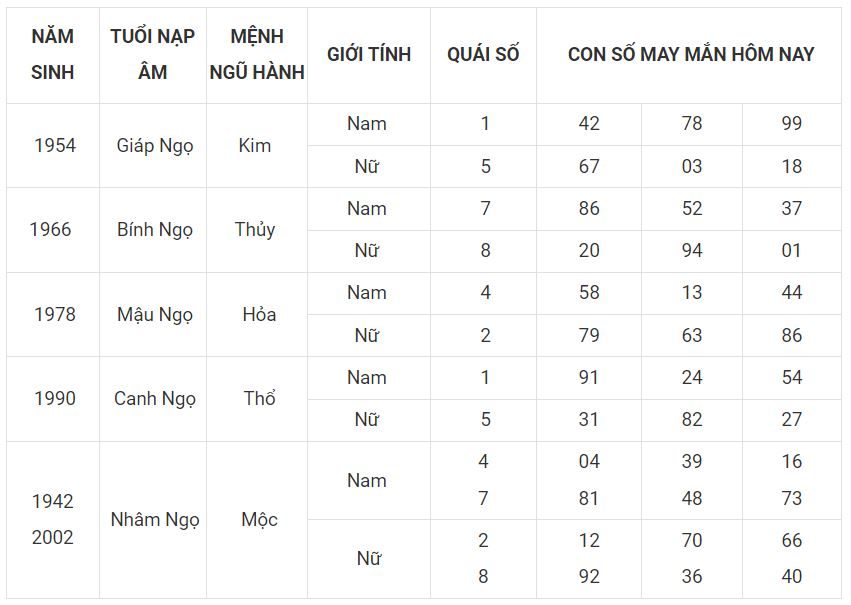Click the "NĂM SINH" column header
Image resolution: width=851 pixels, height=605 pixels.
click(52, 54)
